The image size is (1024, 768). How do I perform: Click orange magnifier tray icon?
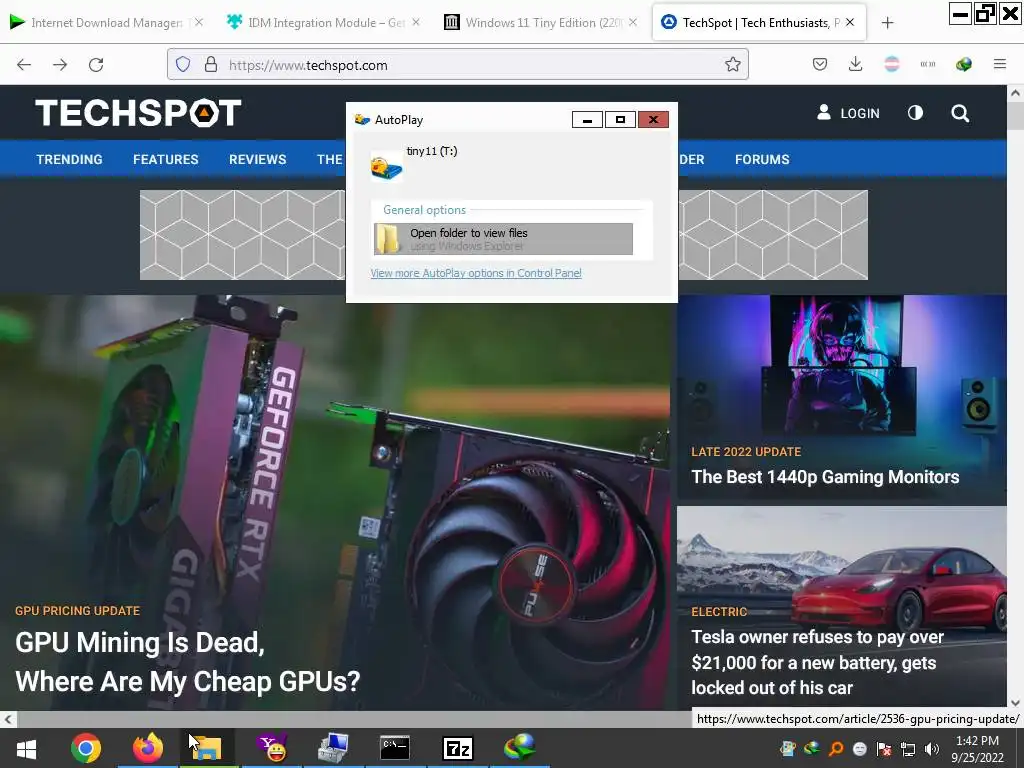point(835,749)
